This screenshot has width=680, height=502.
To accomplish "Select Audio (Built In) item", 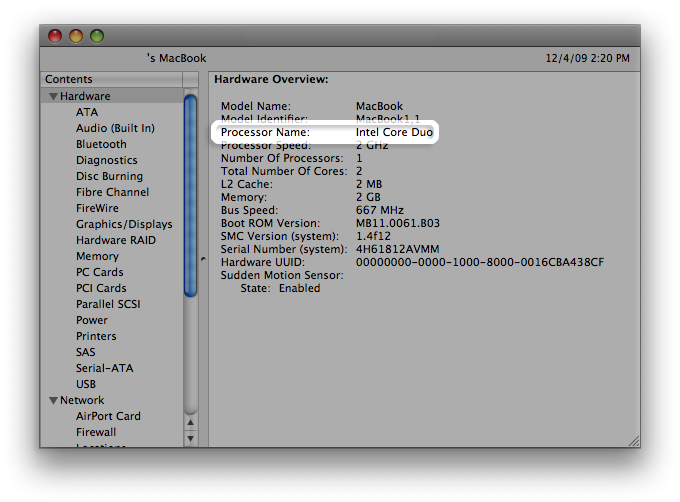I will click(x=115, y=128).
